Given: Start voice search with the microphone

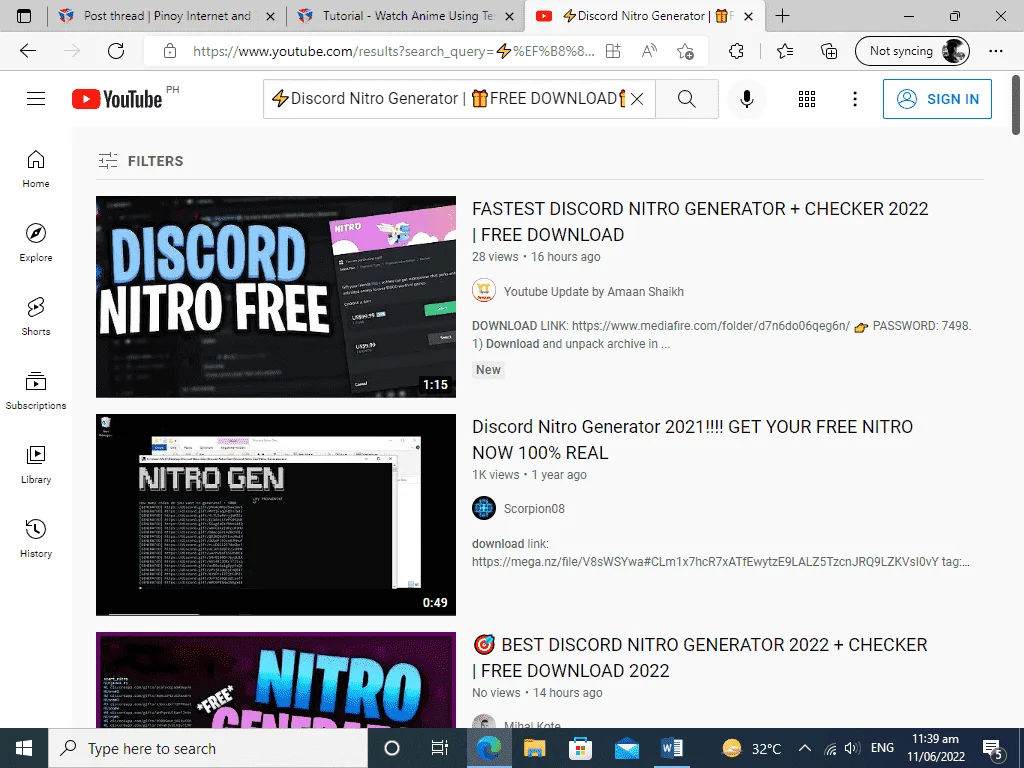Looking at the screenshot, I should click(x=746, y=99).
